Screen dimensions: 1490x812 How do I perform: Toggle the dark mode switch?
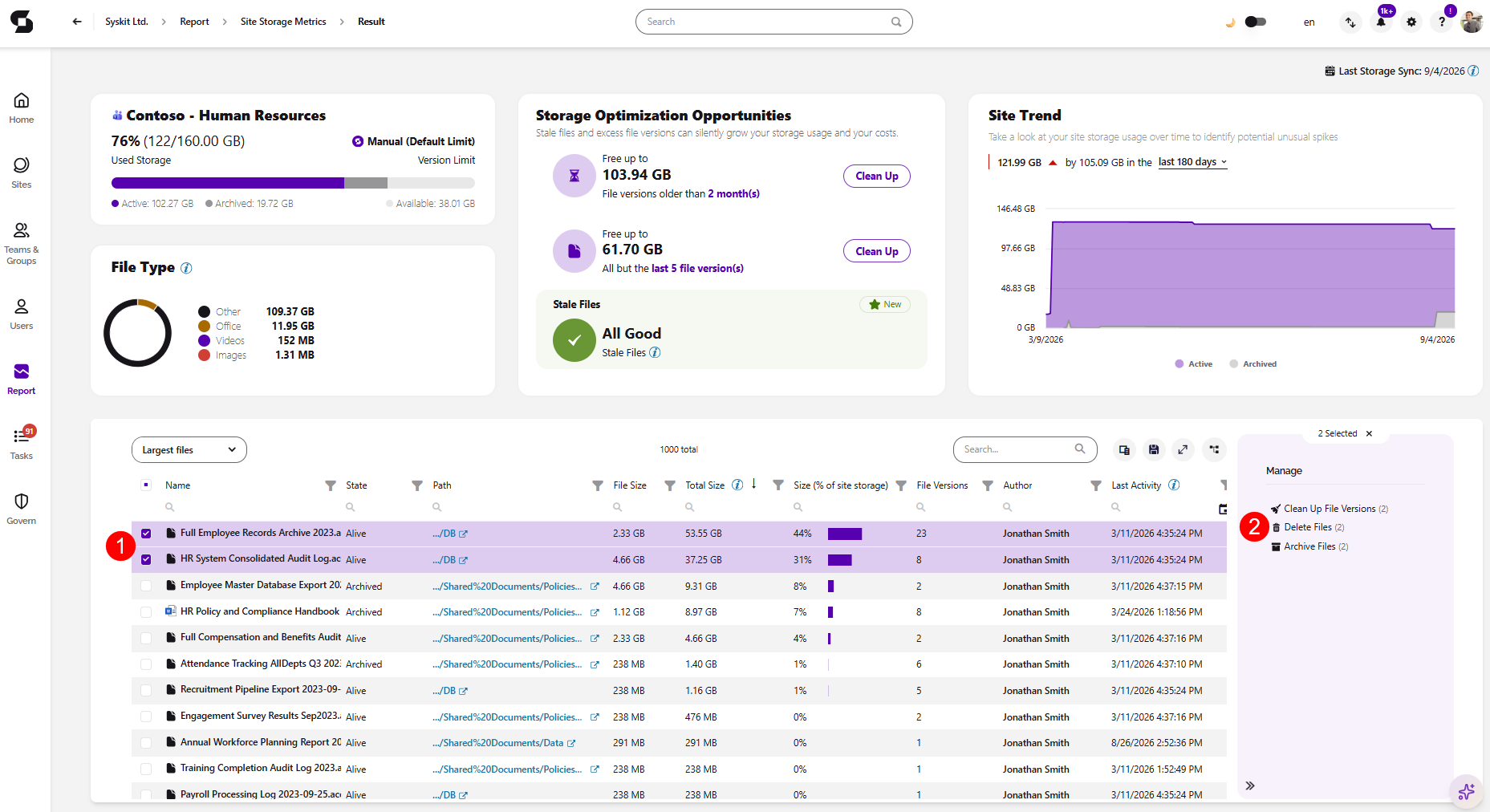1256,22
